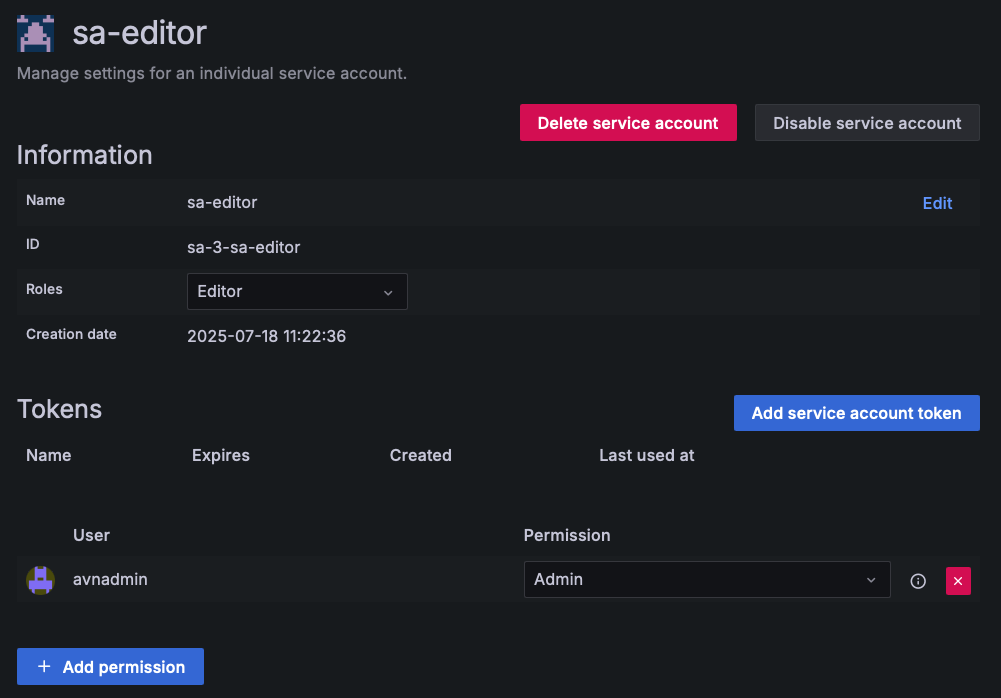This screenshot has height=698, width=1001.
Task: Click the ID value sa-3-sa-editor
Action: click(x=243, y=247)
